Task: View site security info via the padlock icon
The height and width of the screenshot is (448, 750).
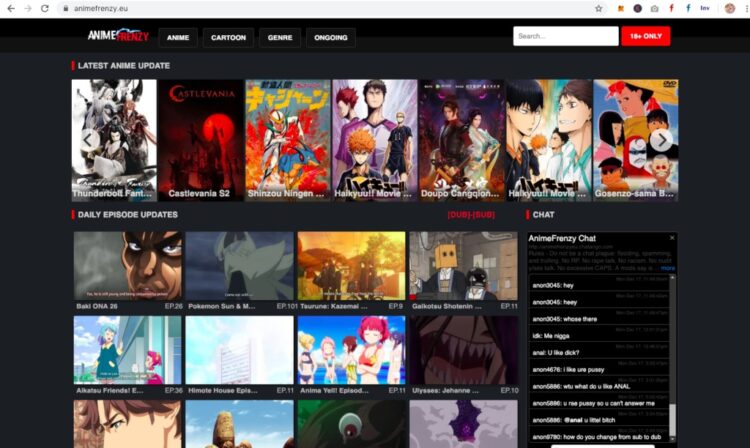Action: [x=66, y=8]
